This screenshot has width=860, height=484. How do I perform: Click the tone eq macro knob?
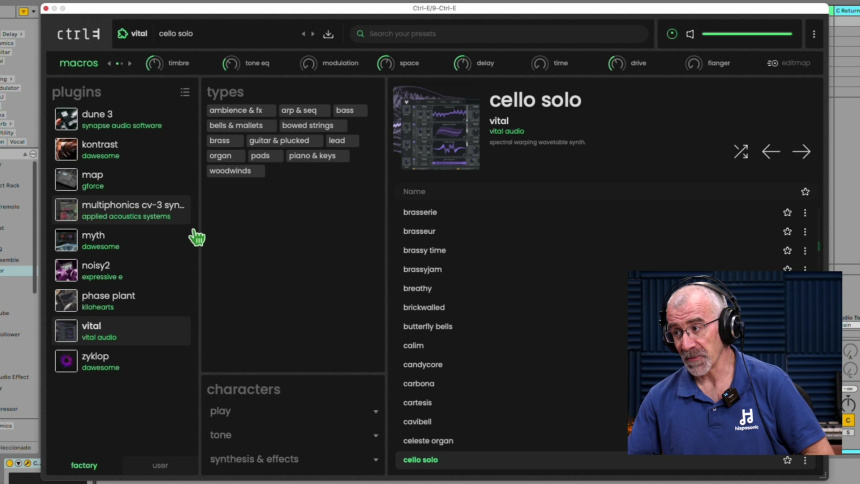231,64
